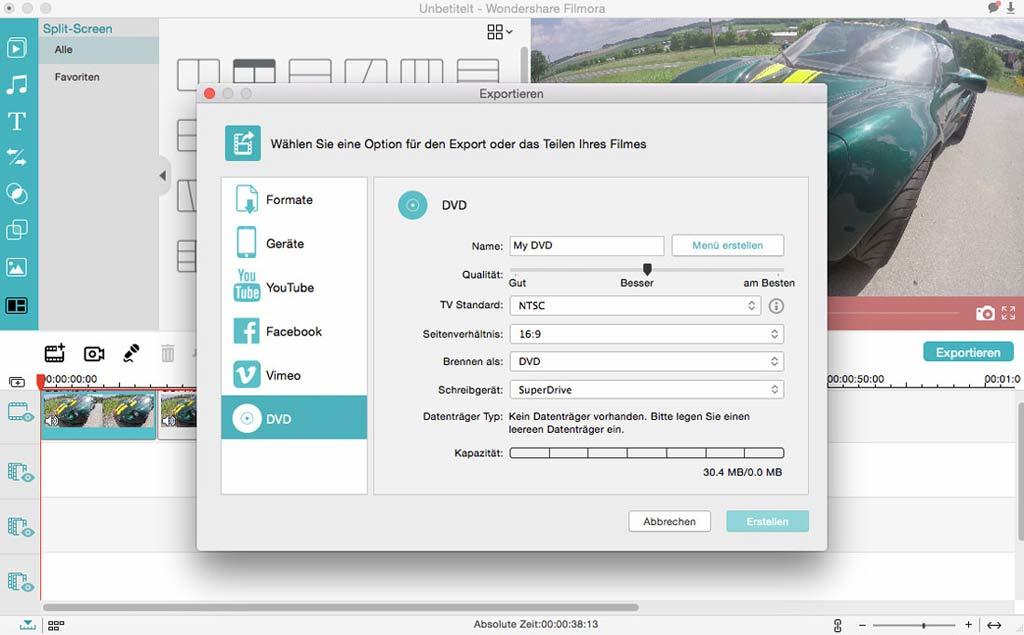Open the TV Standard dropdown showing NTSC

(x=635, y=306)
